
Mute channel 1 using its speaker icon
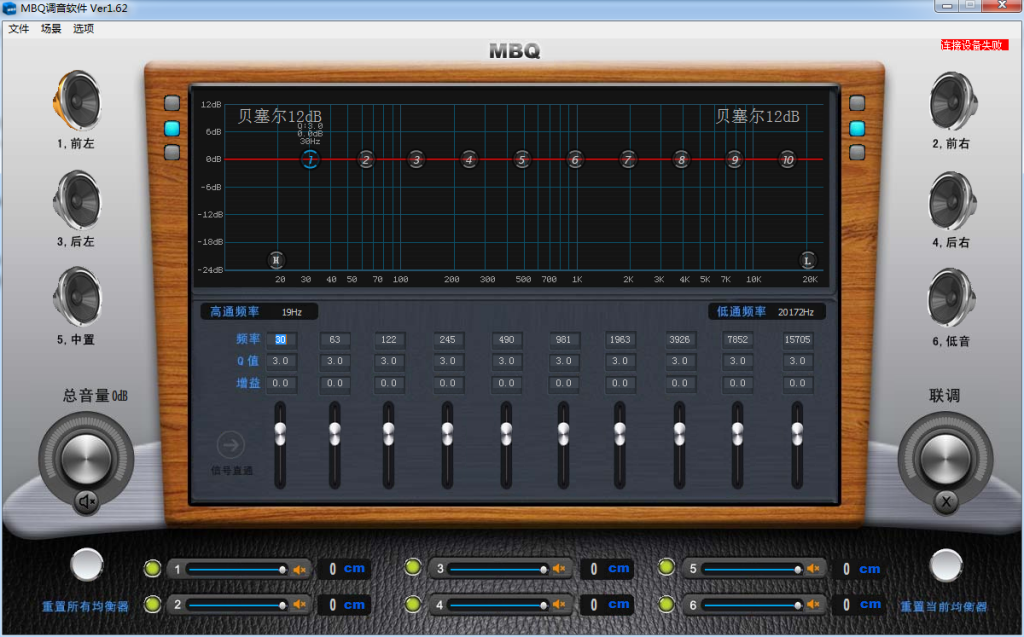click(x=300, y=570)
